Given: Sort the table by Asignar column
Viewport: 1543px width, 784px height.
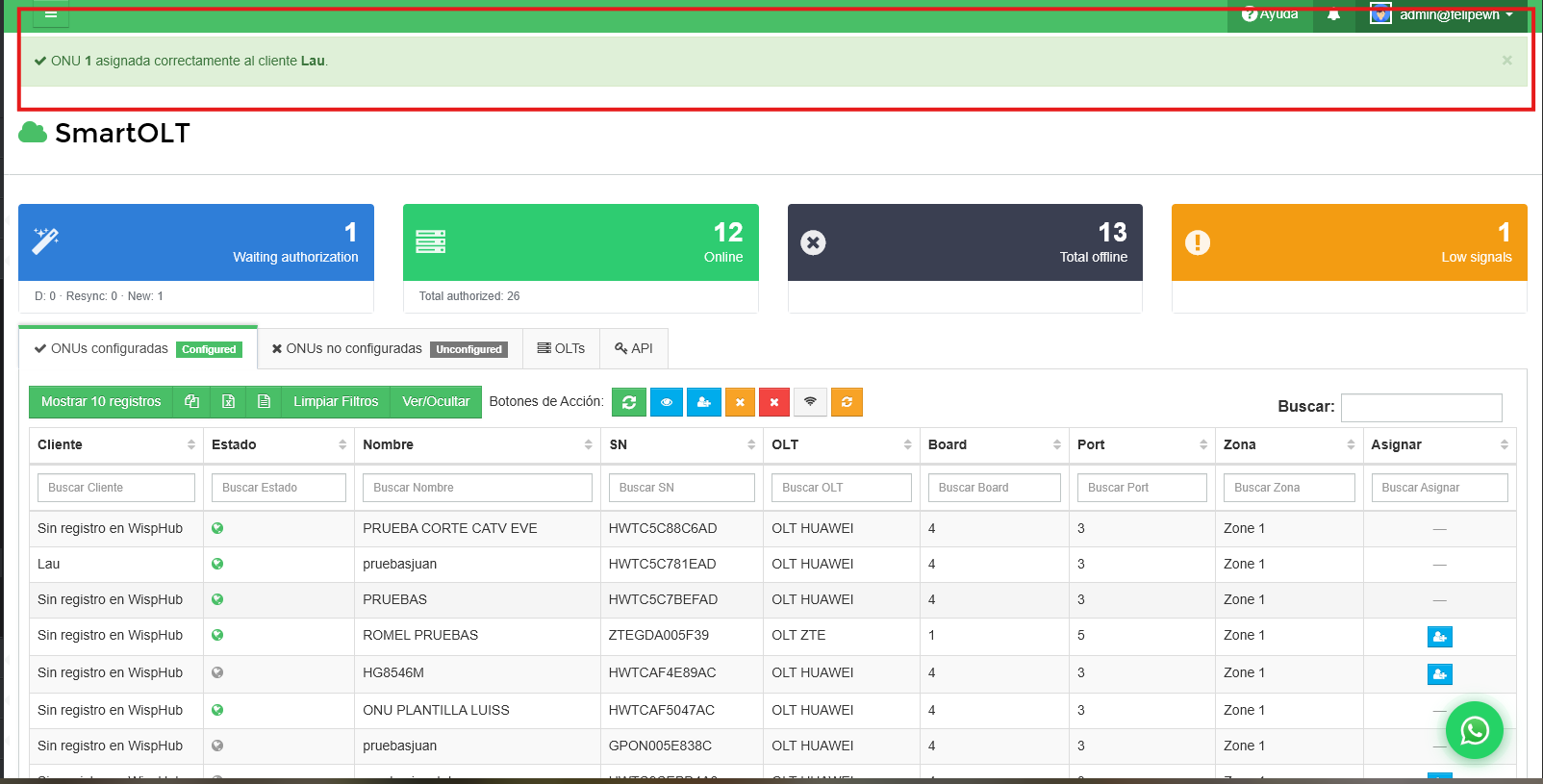Looking at the screenshot, I should coord(1440,444).
